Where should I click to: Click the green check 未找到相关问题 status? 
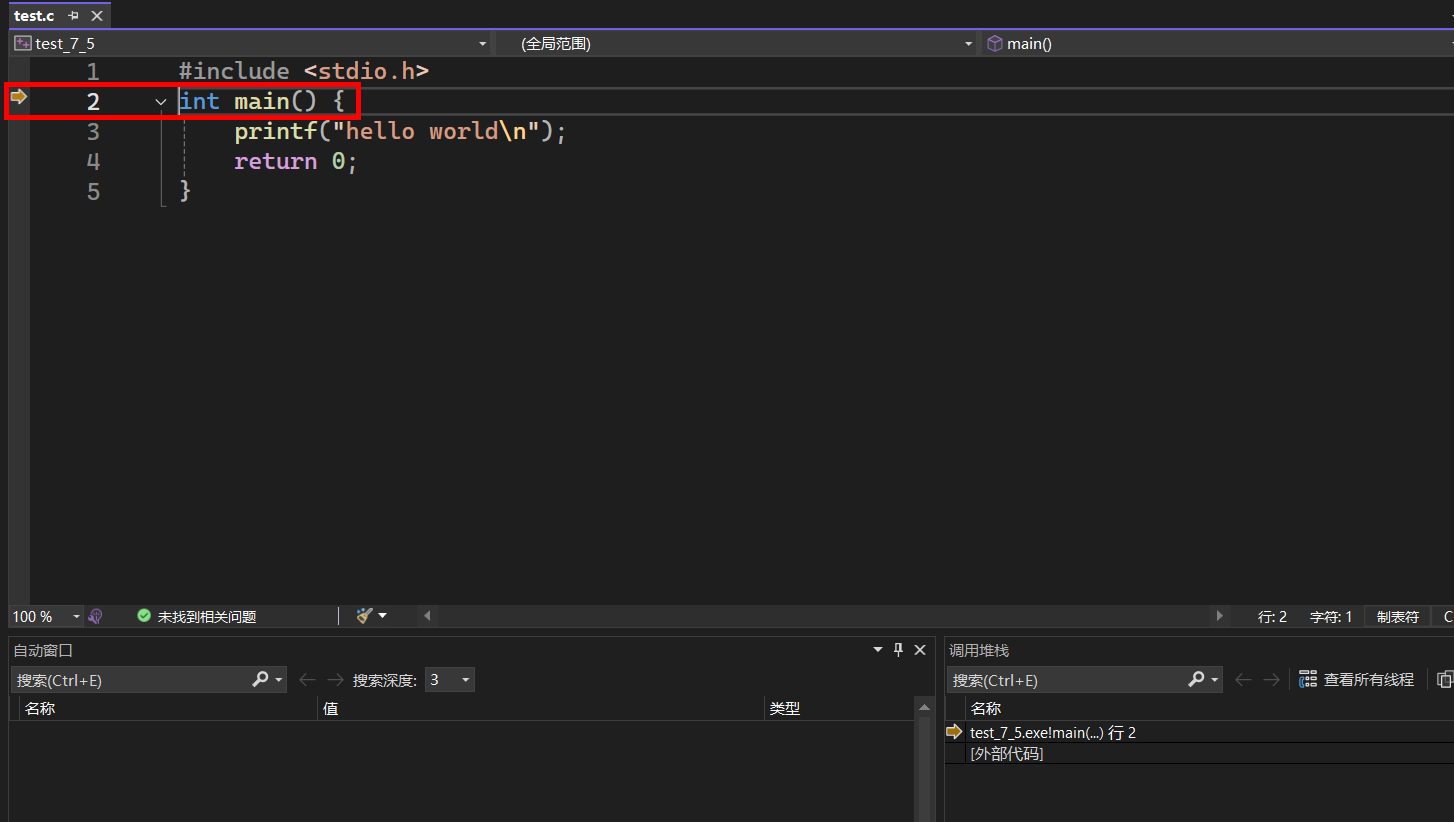click(197, 617)
